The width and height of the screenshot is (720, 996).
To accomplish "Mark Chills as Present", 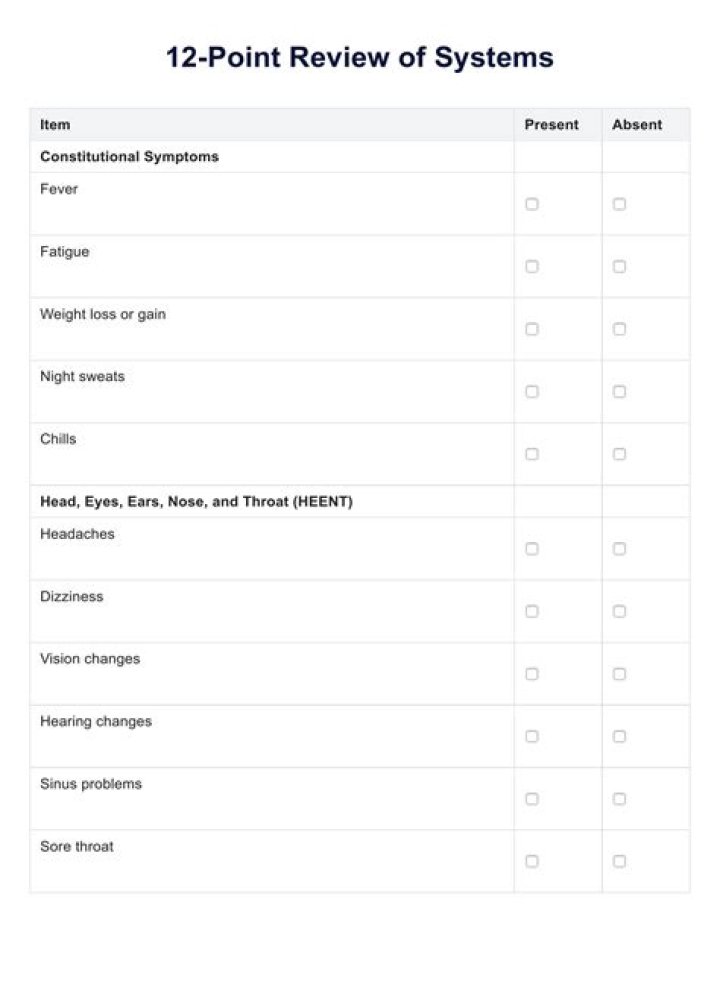I will click(x=532, y=454).
